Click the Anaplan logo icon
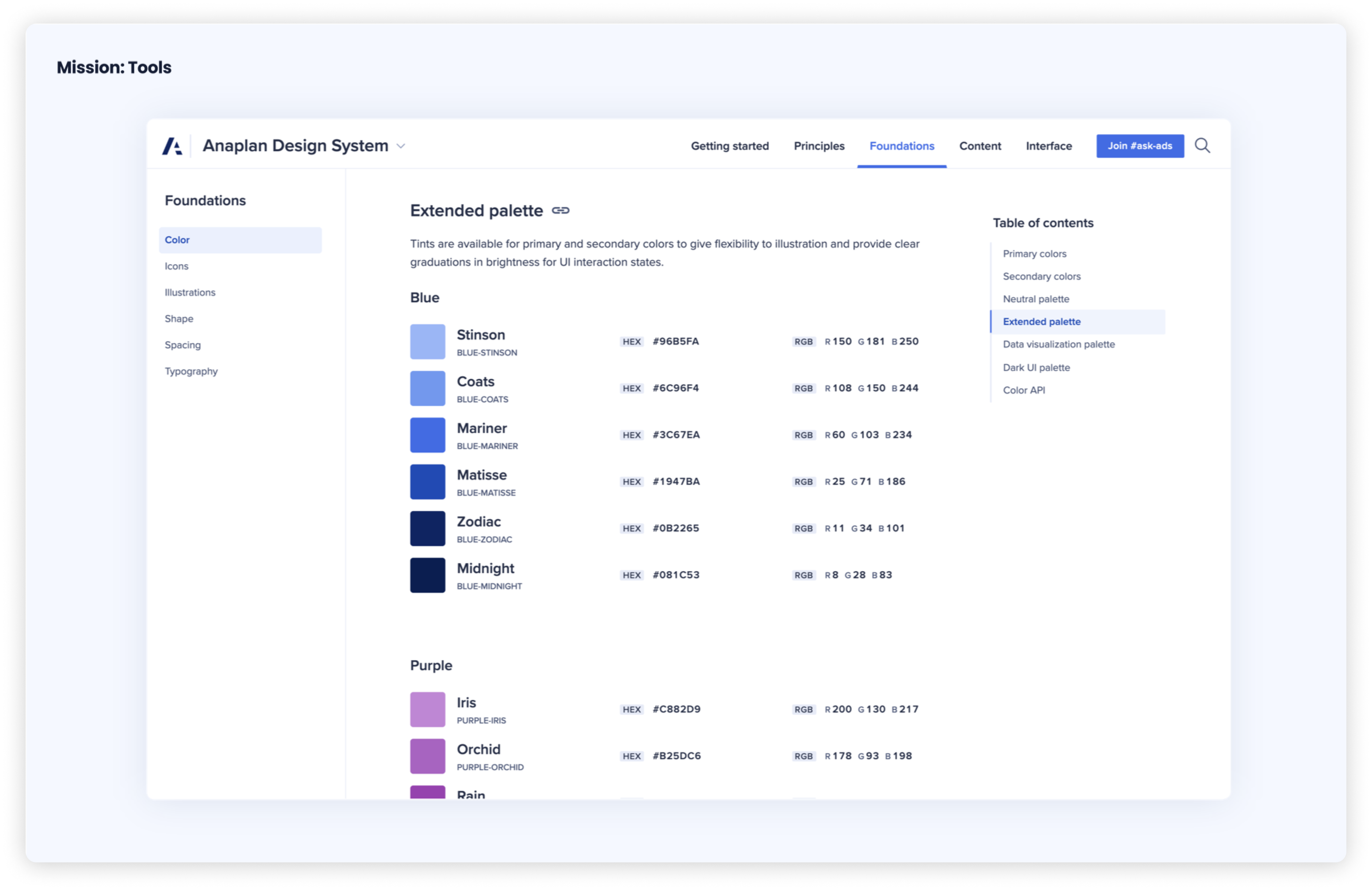 172,146
